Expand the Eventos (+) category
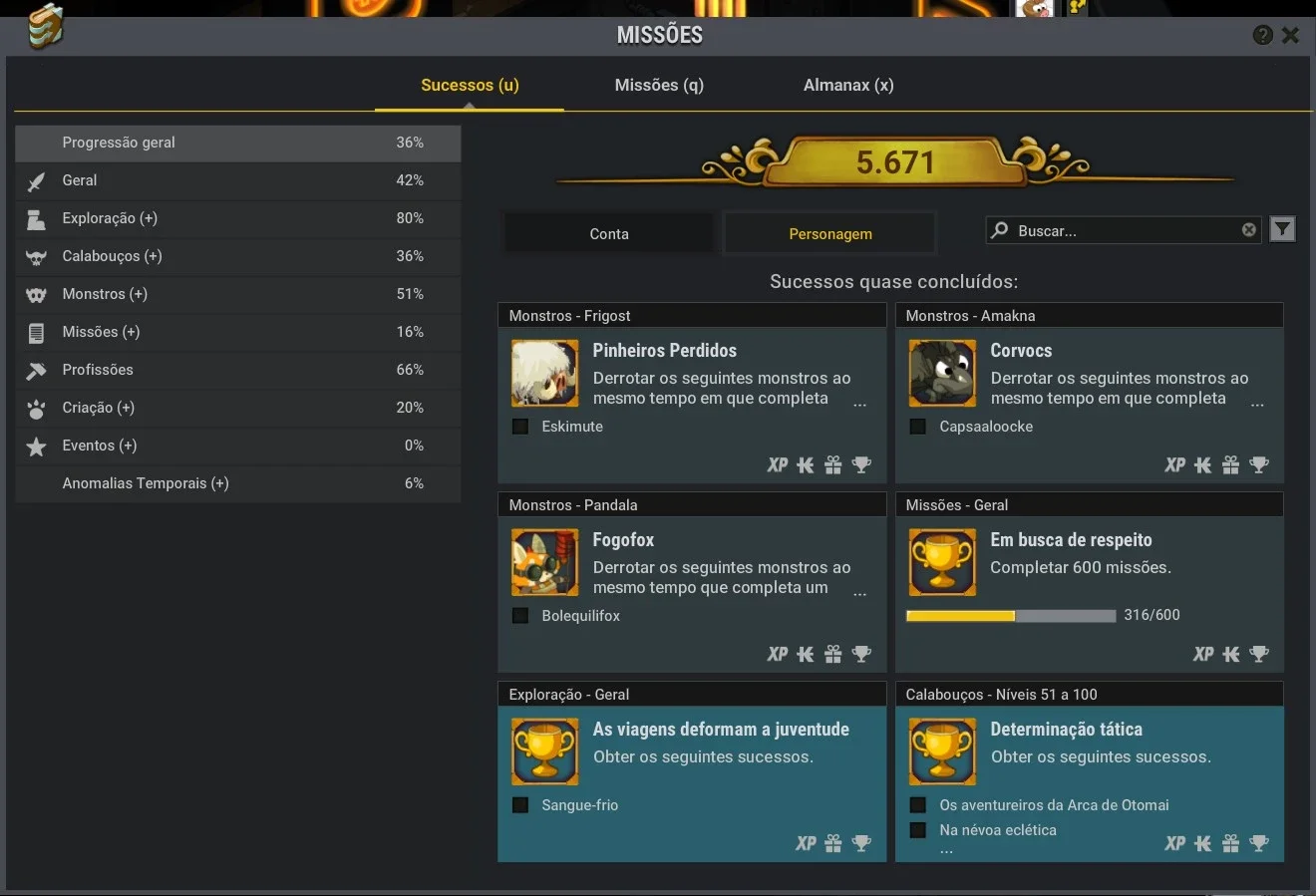The height and width of the screenshot is (896, 1316). [238, 446]
